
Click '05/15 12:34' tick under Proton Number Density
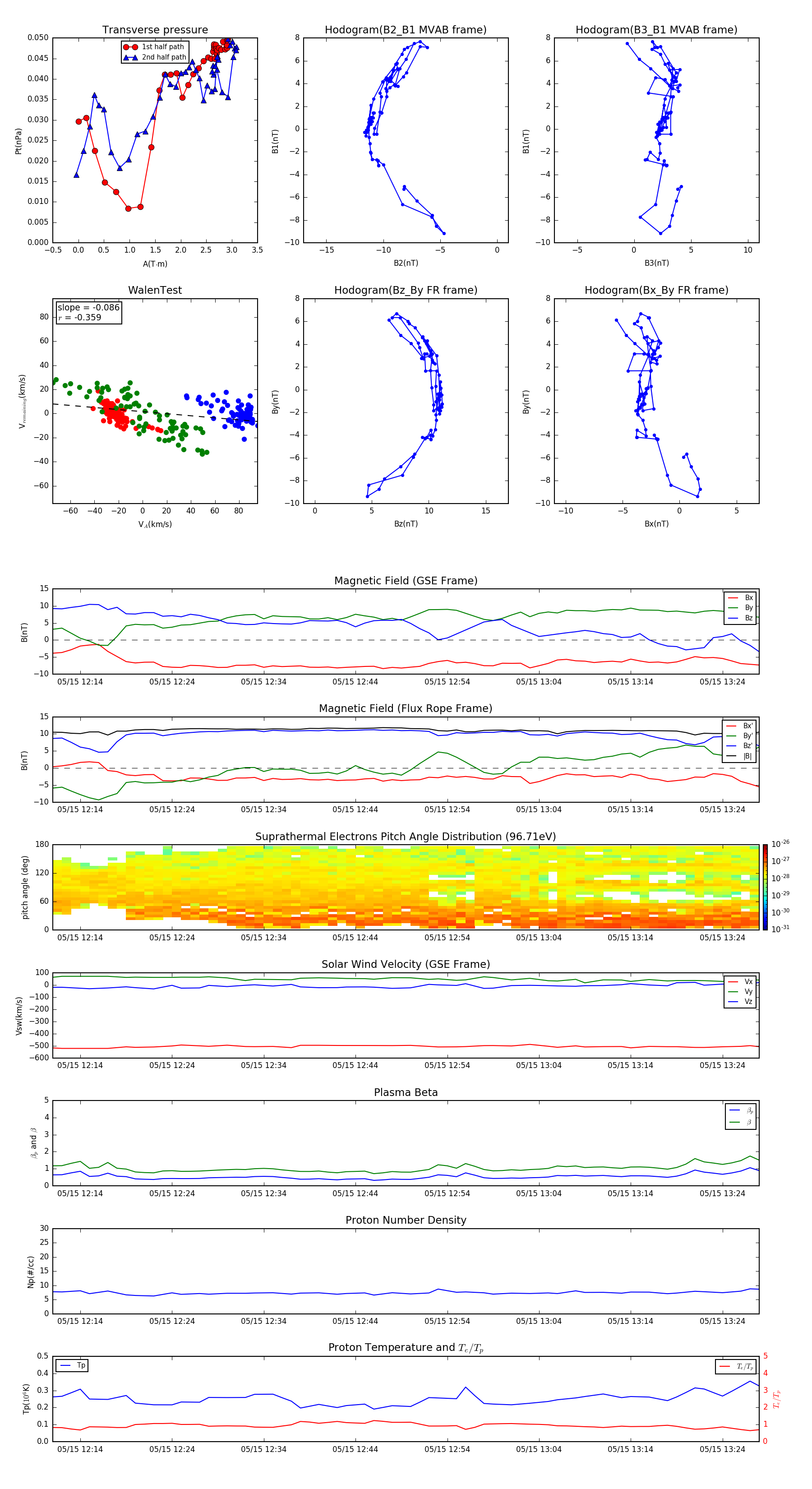click(263, 1321)
